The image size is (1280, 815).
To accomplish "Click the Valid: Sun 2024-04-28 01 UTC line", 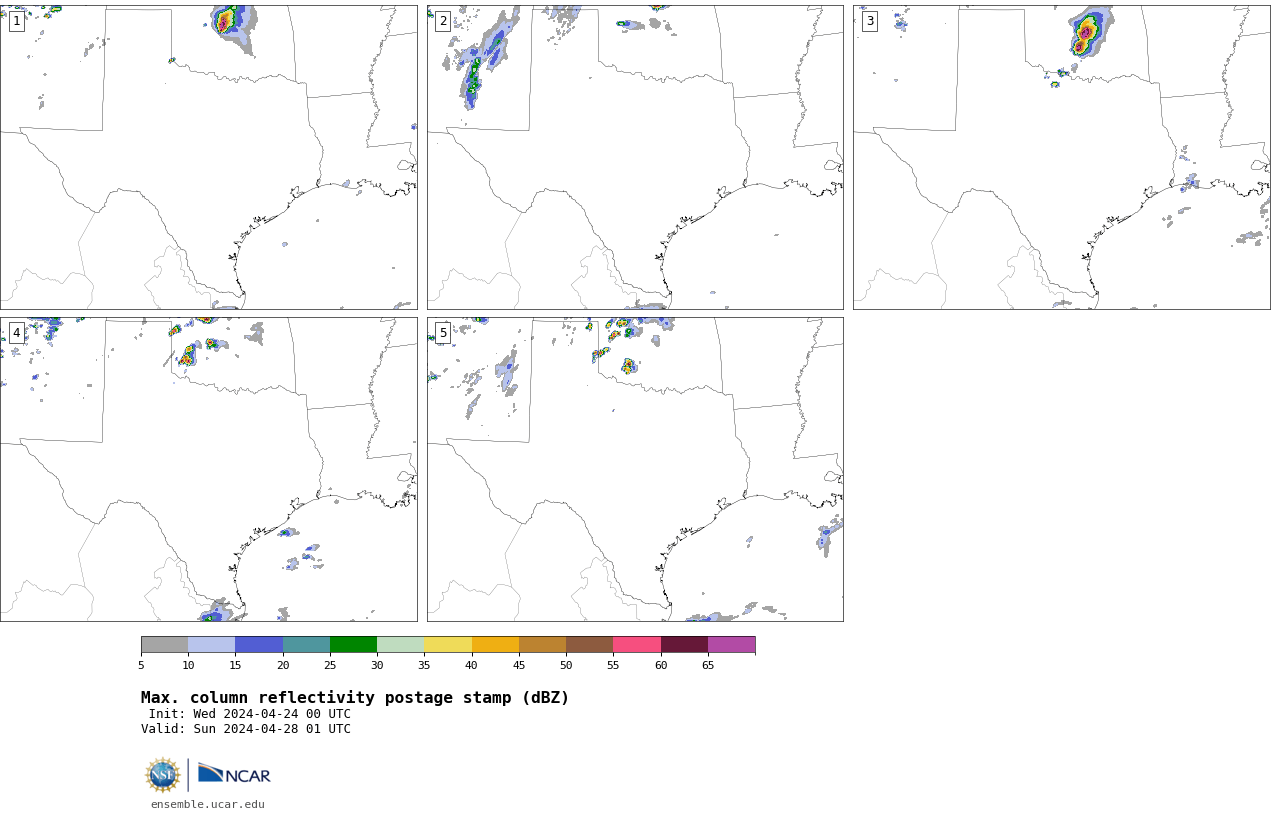I will (x=246, y=729).
